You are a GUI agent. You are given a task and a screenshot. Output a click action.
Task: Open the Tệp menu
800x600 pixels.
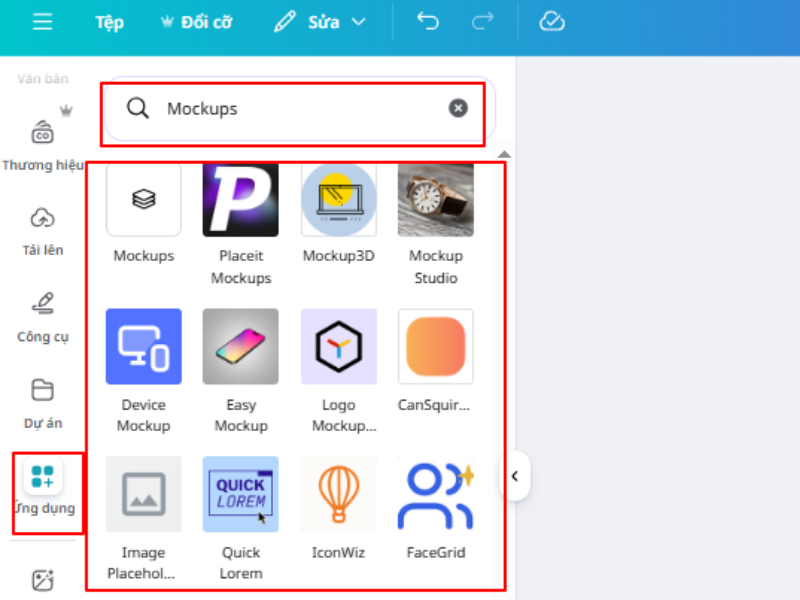pos(109,22)
